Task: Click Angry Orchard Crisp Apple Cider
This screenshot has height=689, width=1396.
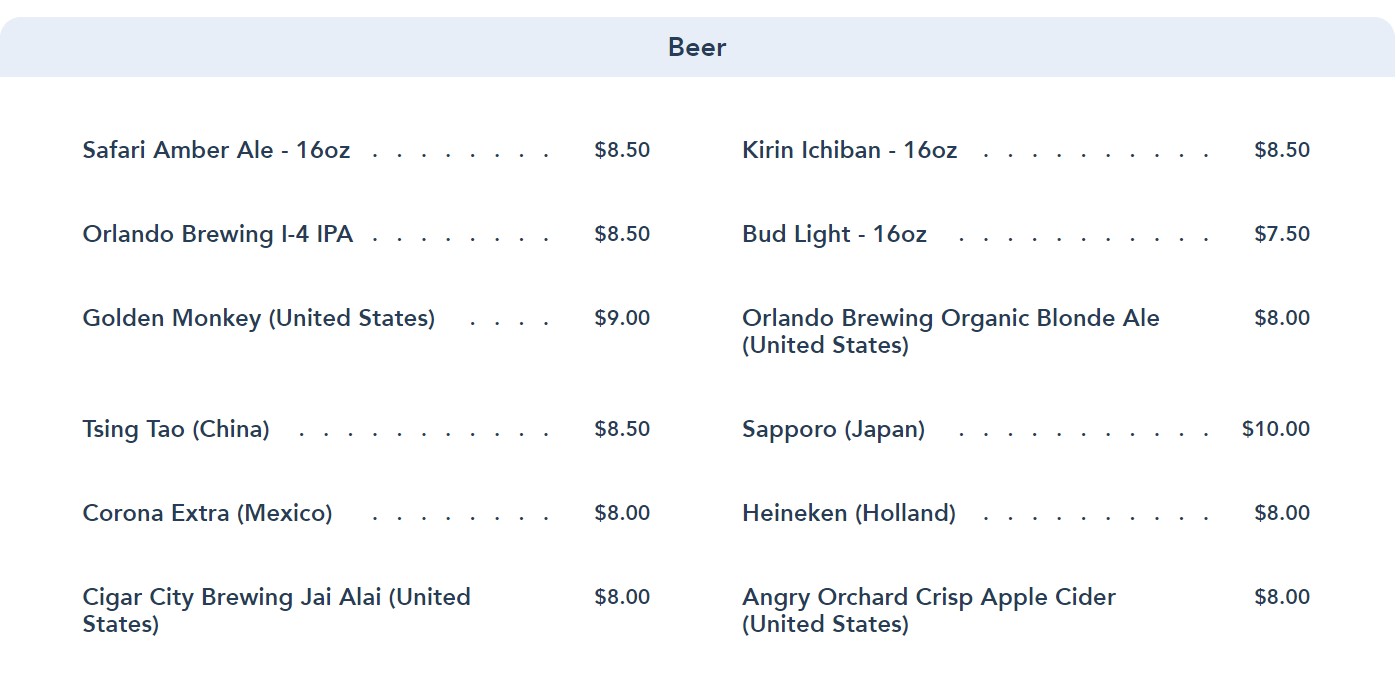Action: click(x=928, y=609)
